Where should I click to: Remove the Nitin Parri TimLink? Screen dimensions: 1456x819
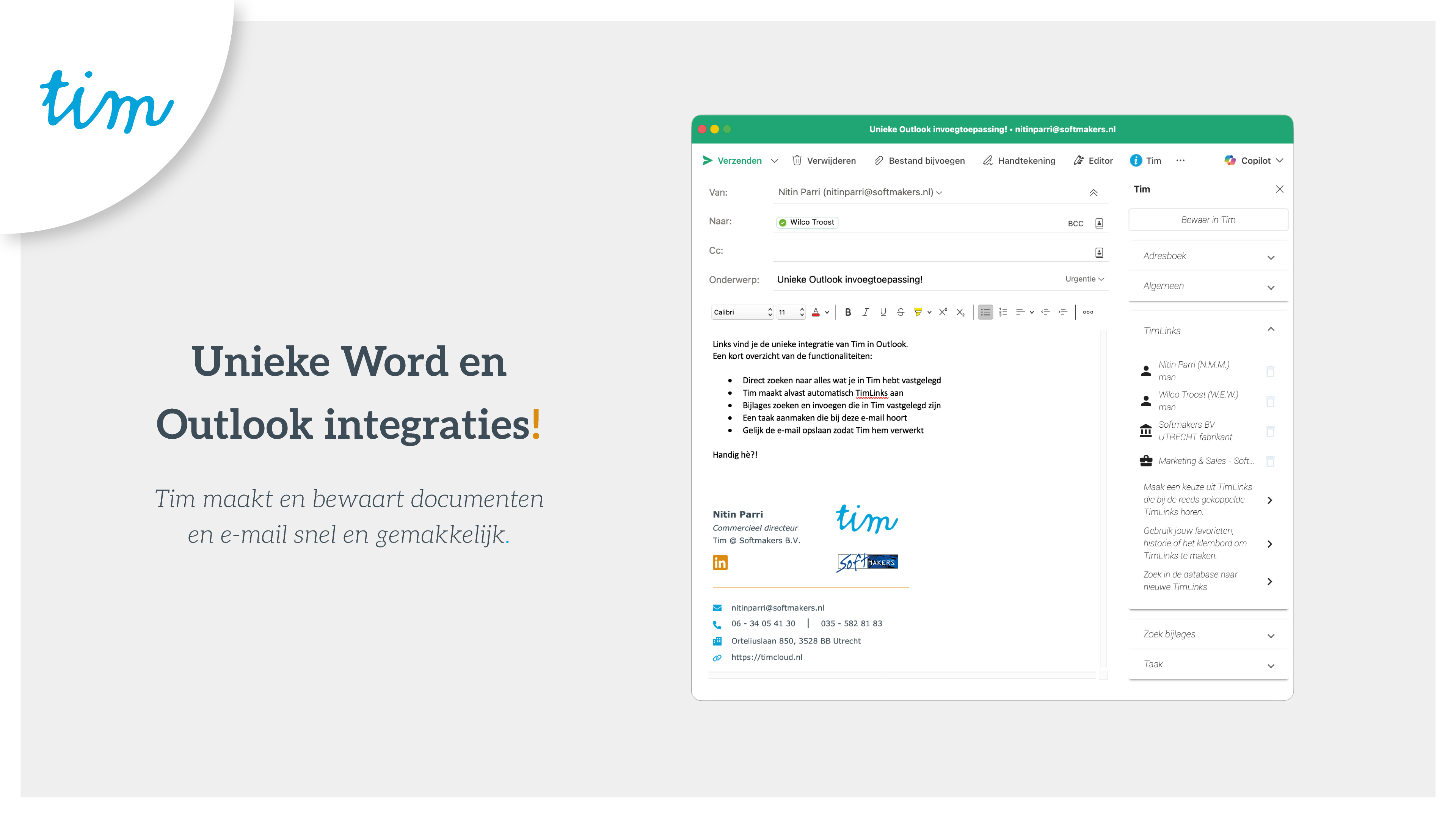(1270, 371)
